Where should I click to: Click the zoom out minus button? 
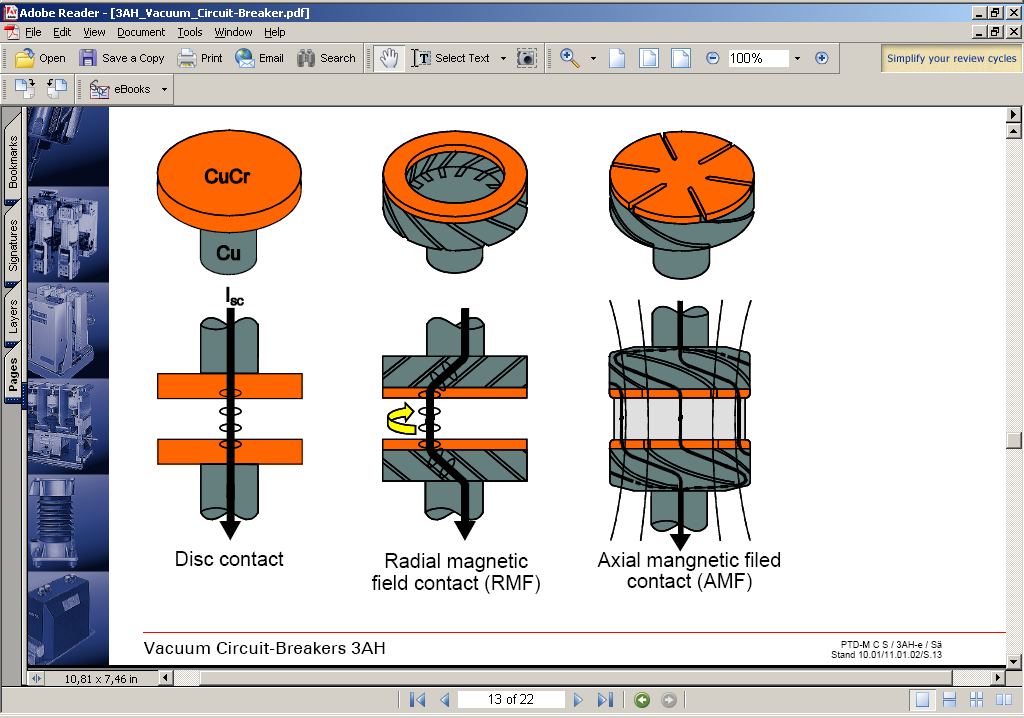click(x=712, y=58)
